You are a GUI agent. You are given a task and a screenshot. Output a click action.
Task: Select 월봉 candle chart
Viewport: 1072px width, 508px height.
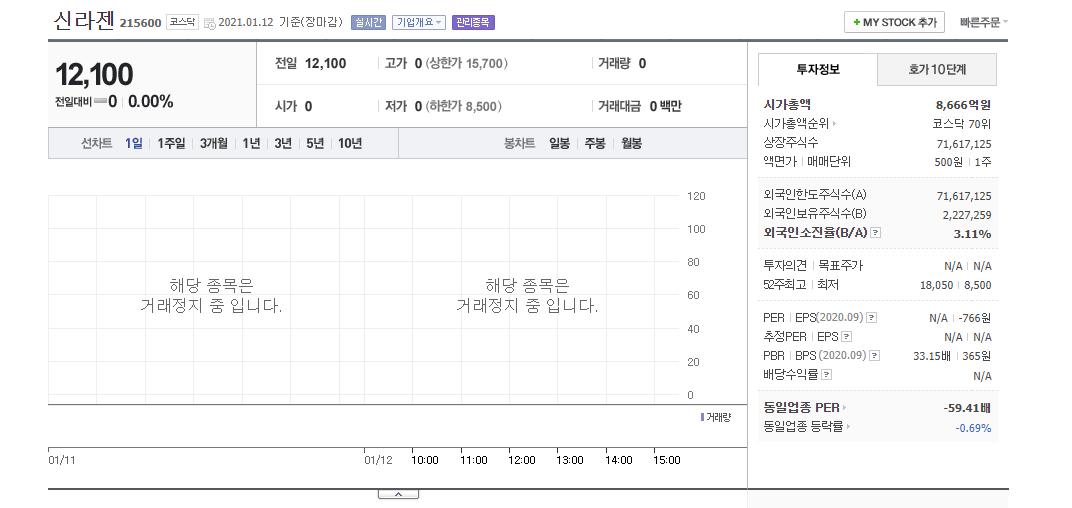(631, 144)
